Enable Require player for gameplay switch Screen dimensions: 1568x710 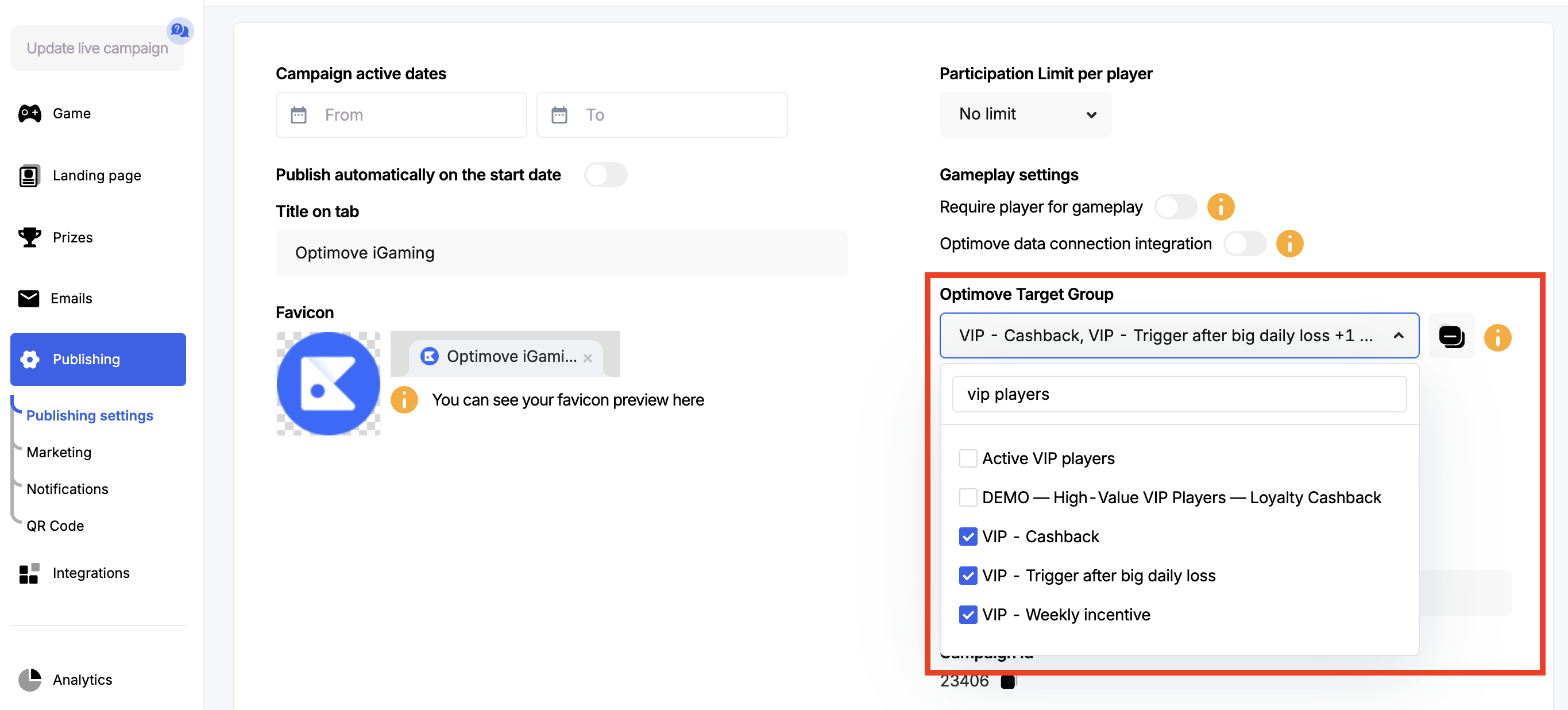click(x=1176, y=207)
